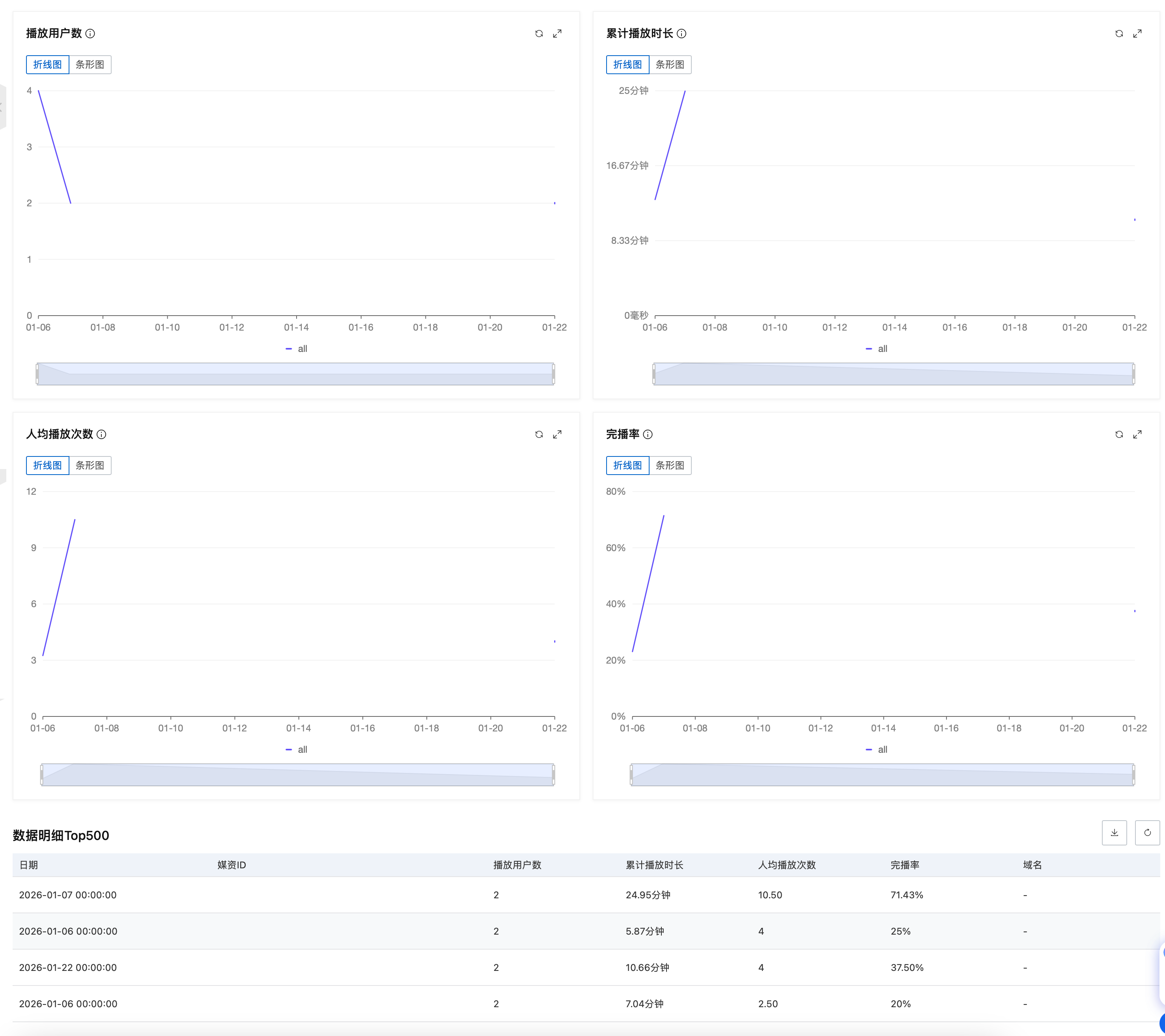Click the 播放用户数 chart range slider

click(295, 374)
